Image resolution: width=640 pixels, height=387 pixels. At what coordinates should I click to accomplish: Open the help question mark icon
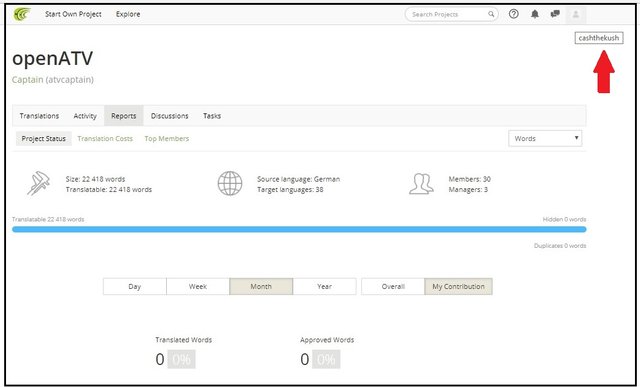point(513,14)
